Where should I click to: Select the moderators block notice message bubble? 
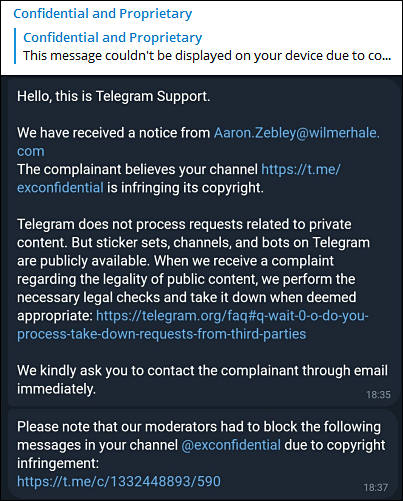click(201, 454)
